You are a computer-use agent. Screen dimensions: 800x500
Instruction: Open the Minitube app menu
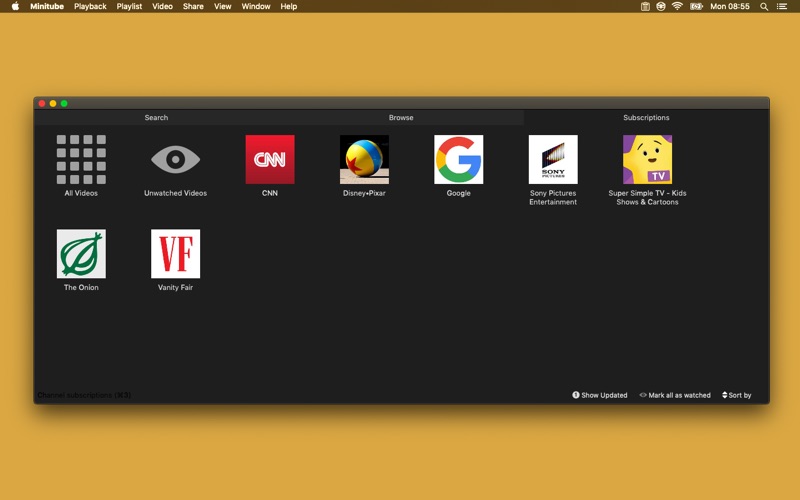click(47, 6)
